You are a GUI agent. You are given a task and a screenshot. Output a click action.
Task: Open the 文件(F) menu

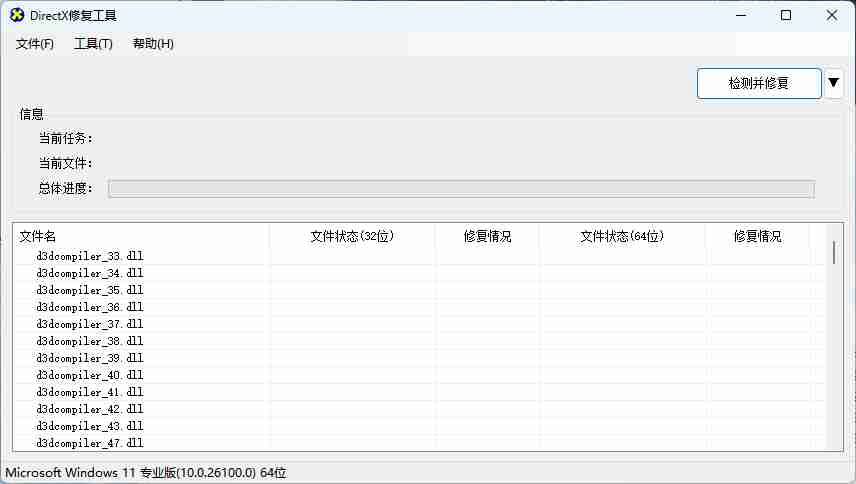point(35,44)
